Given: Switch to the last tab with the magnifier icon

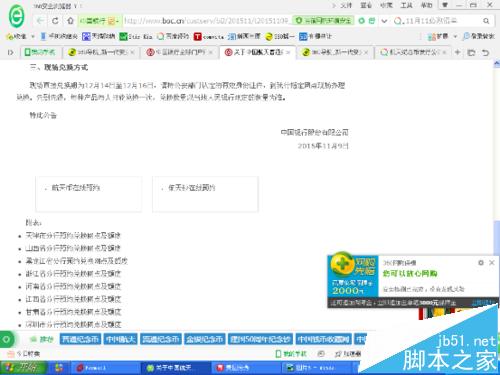Looking at the screenshot, I should [412, 52].
